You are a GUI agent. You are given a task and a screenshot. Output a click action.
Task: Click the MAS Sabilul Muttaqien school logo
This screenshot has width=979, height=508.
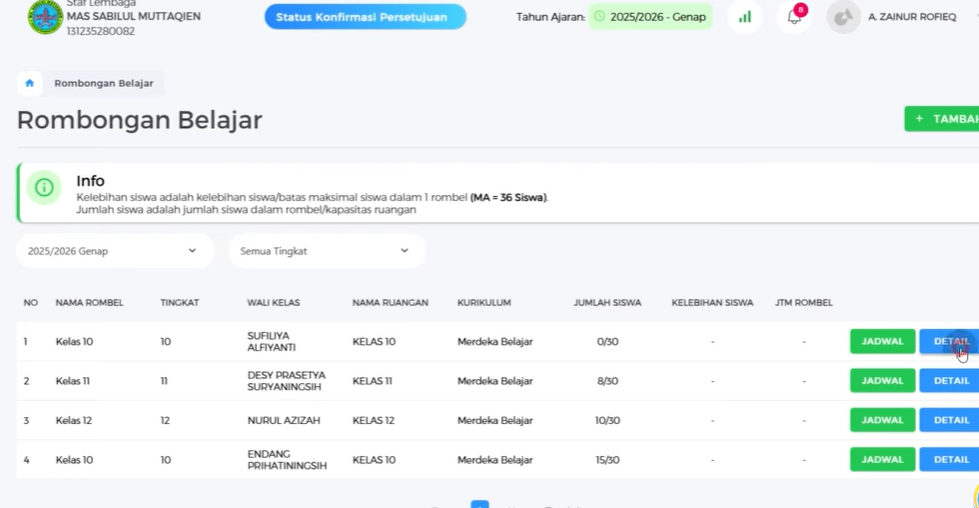click(45, 17)
